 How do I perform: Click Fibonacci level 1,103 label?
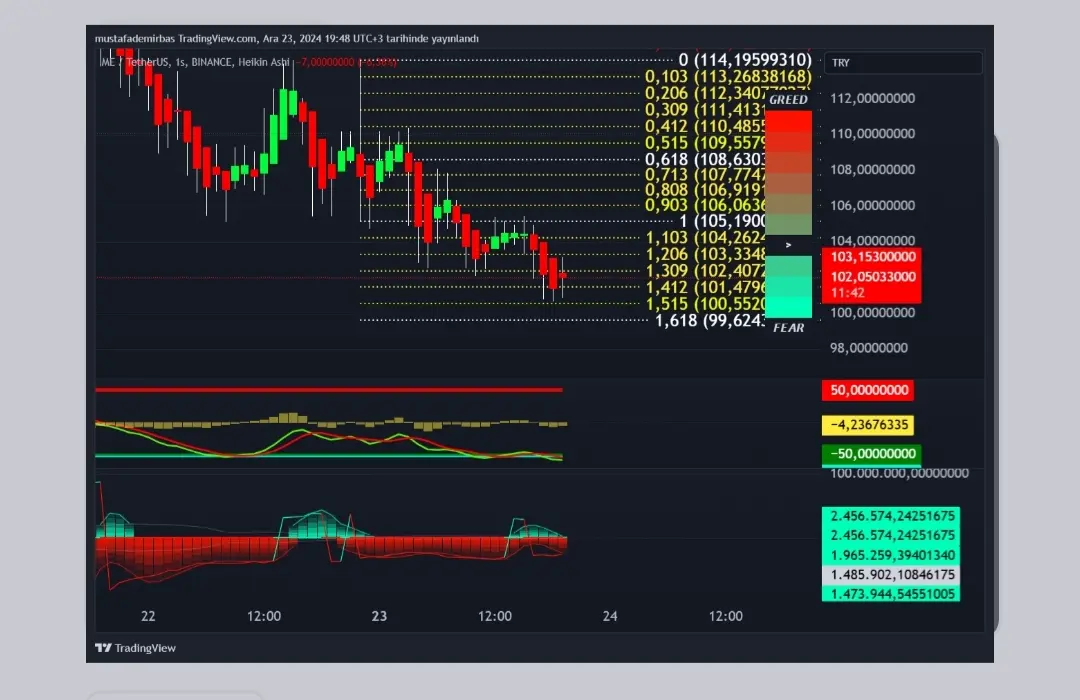tap(705, 238)
